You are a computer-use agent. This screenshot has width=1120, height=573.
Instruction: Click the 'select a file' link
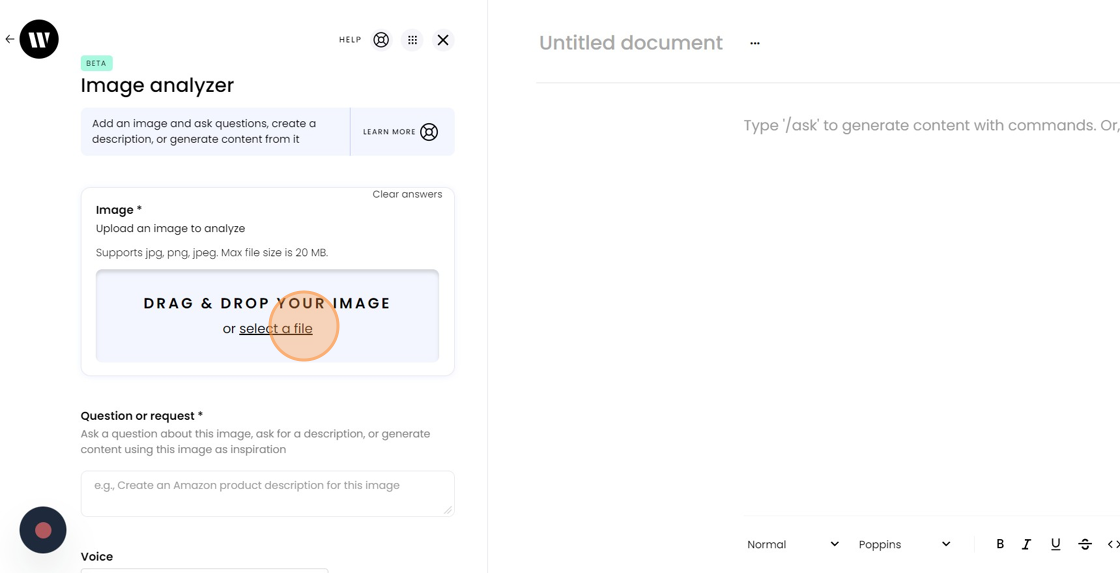(276, 329)
